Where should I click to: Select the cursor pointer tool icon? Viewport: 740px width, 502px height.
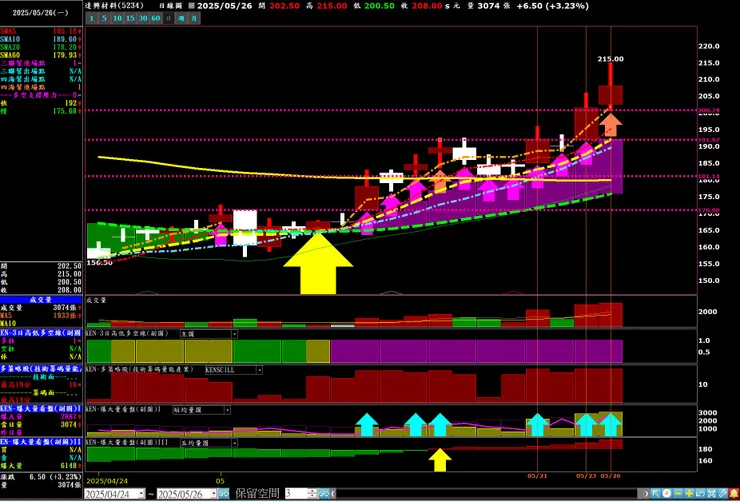pos(656,494)
